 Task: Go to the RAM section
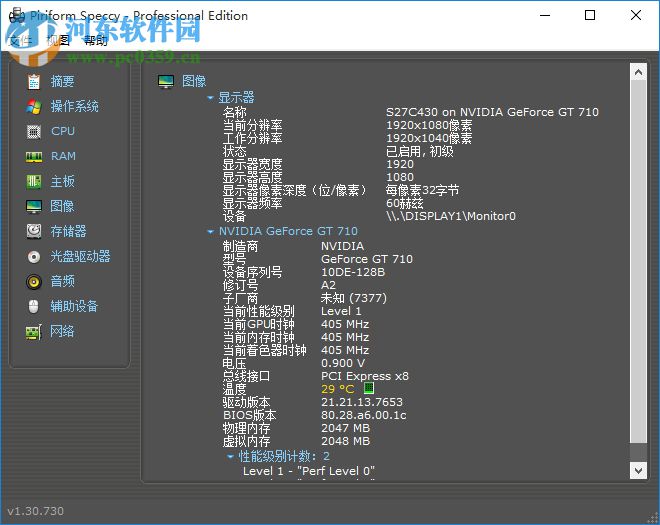coord(63,156)
